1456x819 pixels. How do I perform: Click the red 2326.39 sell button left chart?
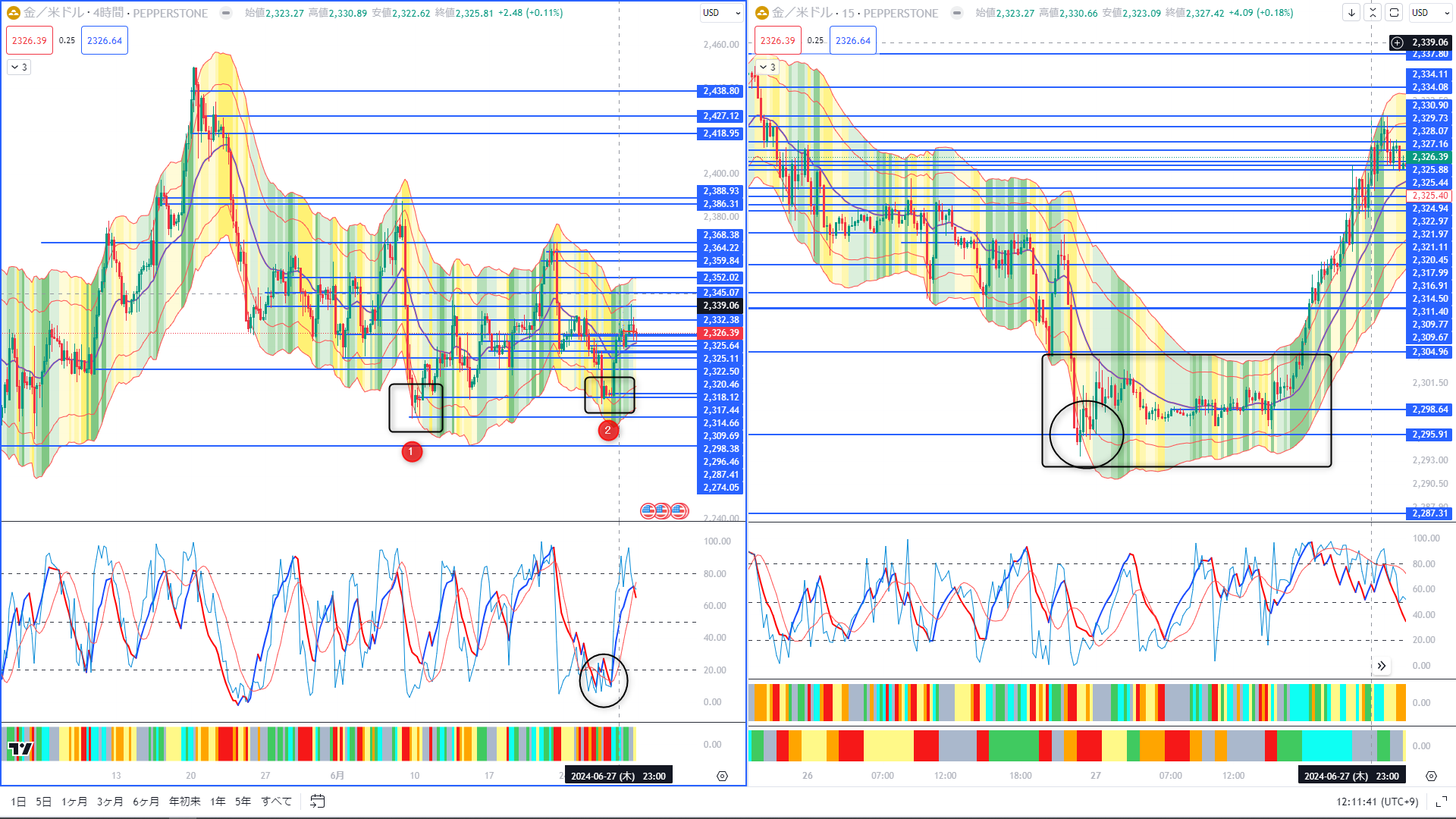point(30,41)
